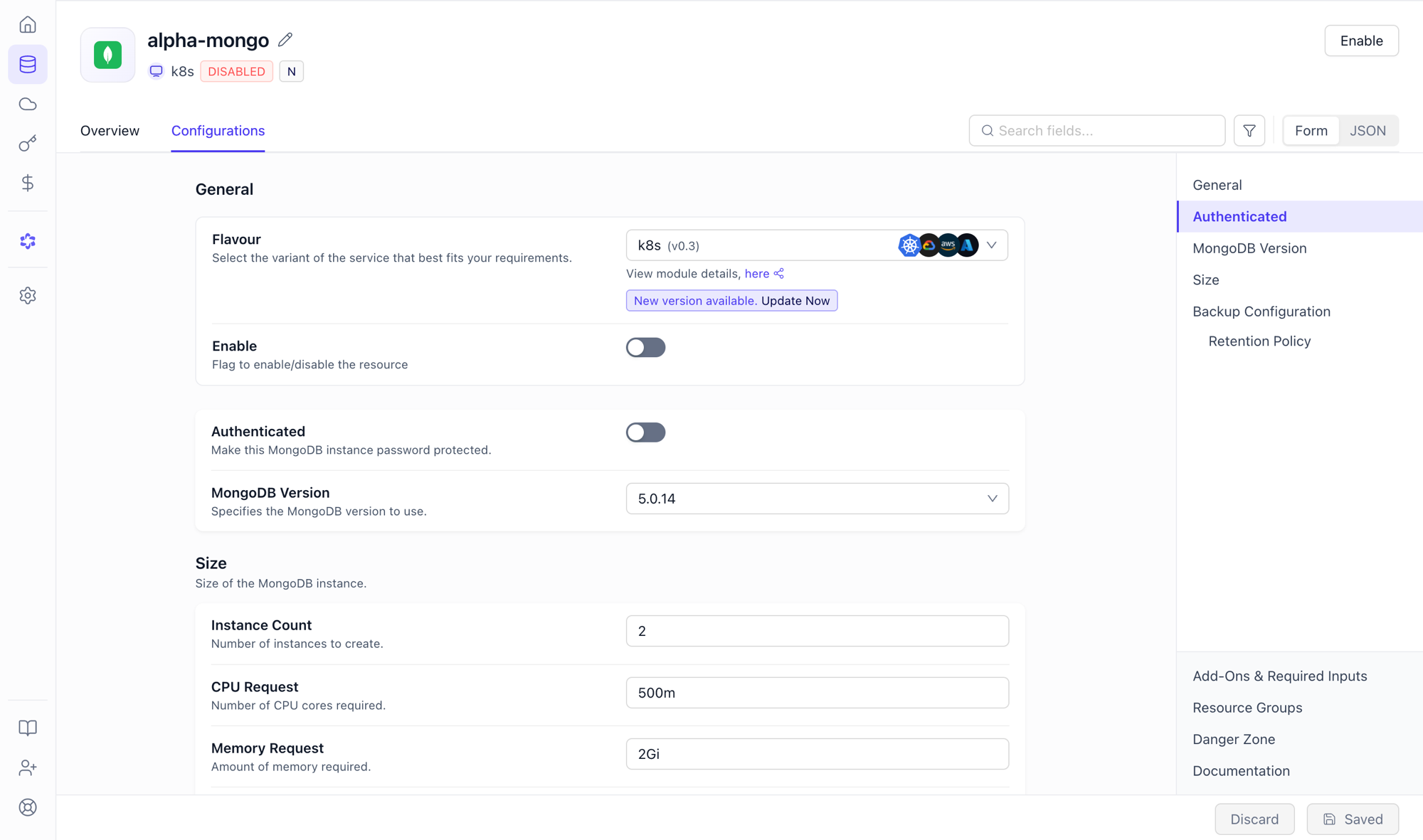The width and height of the screenshot is (1423, 840).
Task: Go to MongoDB Version in outline
Action: [1249, 248]
